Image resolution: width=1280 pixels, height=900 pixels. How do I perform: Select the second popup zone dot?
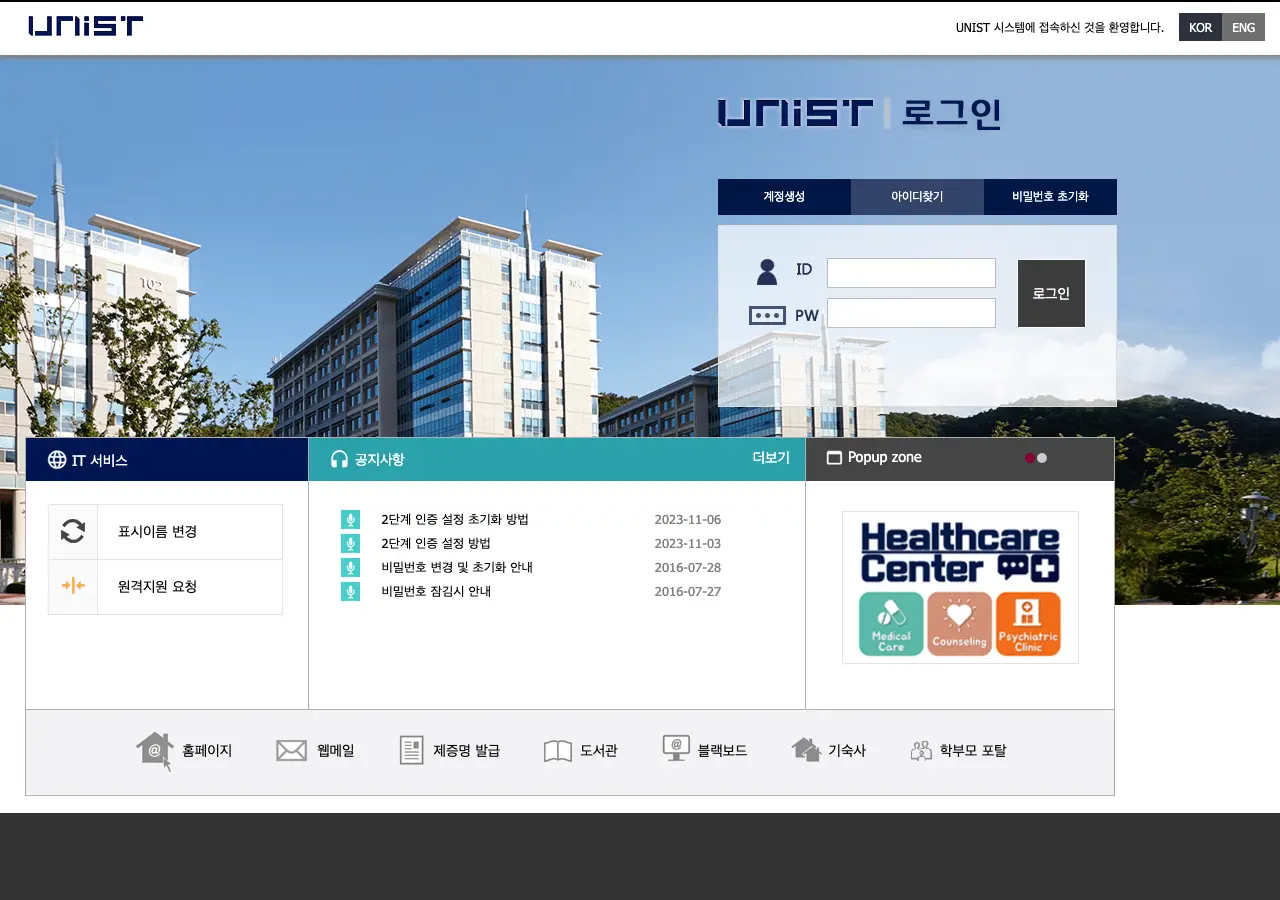pos(1042,458)
